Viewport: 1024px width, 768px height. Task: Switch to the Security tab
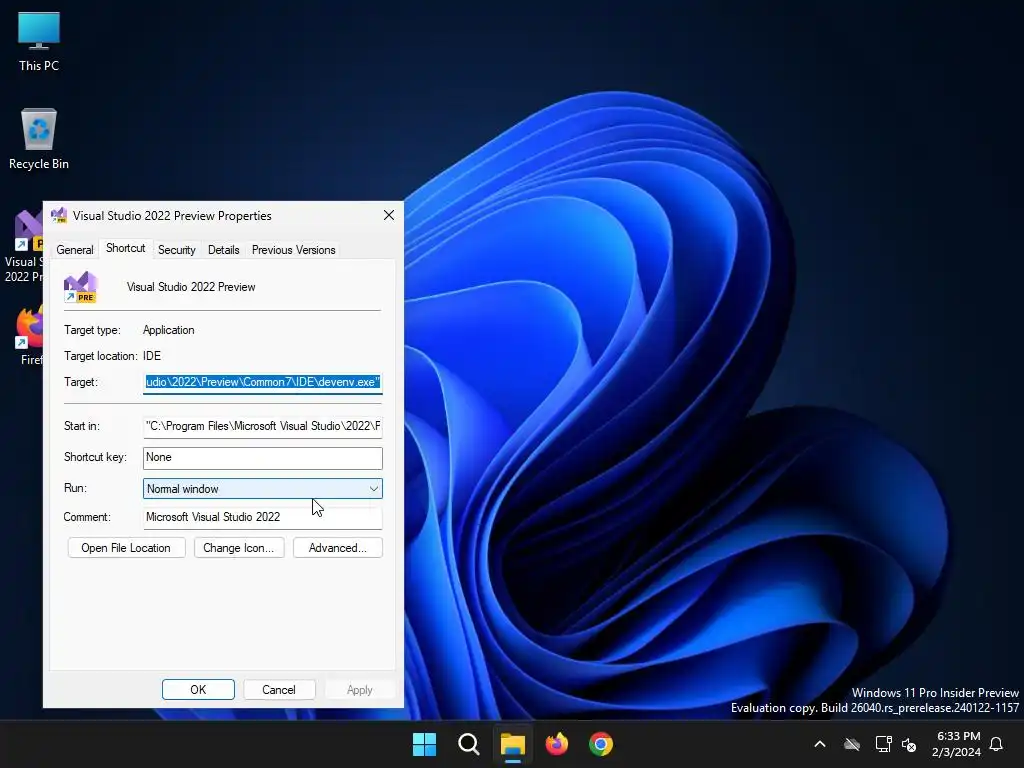[176, 249]
